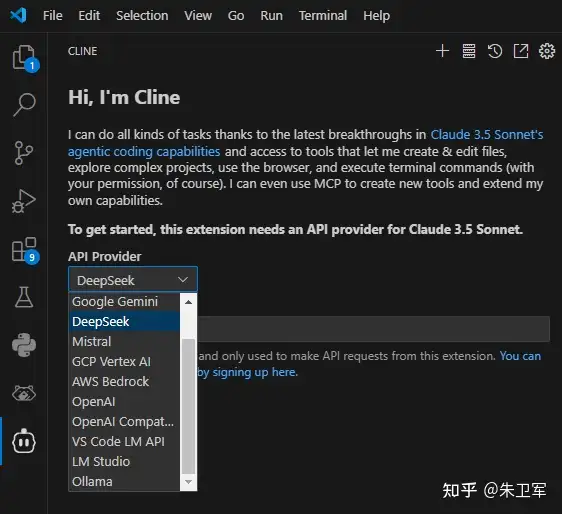
Task: Open the raccoon extension icon
Action: click(x=24, y=393)
